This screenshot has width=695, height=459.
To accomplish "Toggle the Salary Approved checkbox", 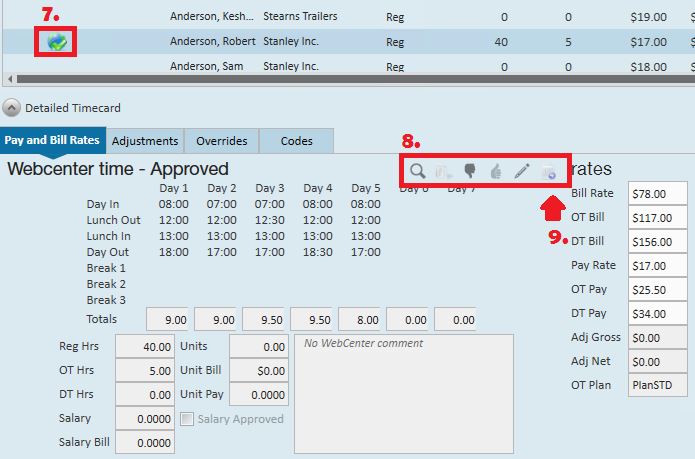I will tap(187, 419).
